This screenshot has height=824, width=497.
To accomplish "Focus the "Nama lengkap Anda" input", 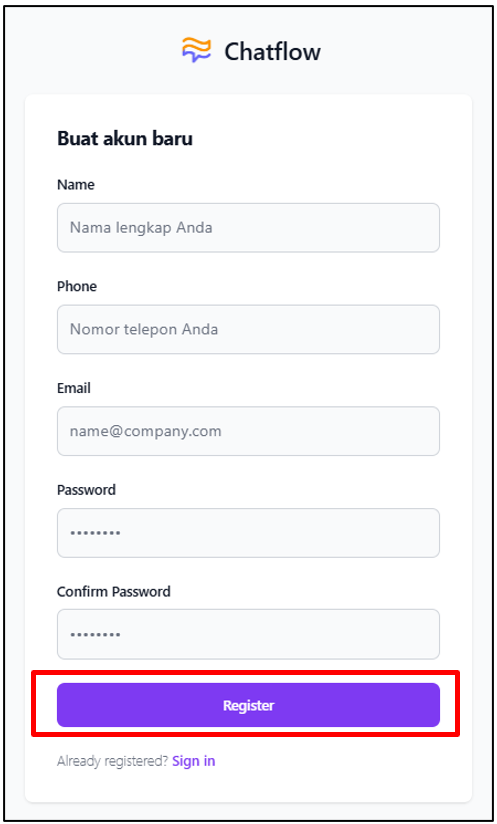I will tap(248, 228).
